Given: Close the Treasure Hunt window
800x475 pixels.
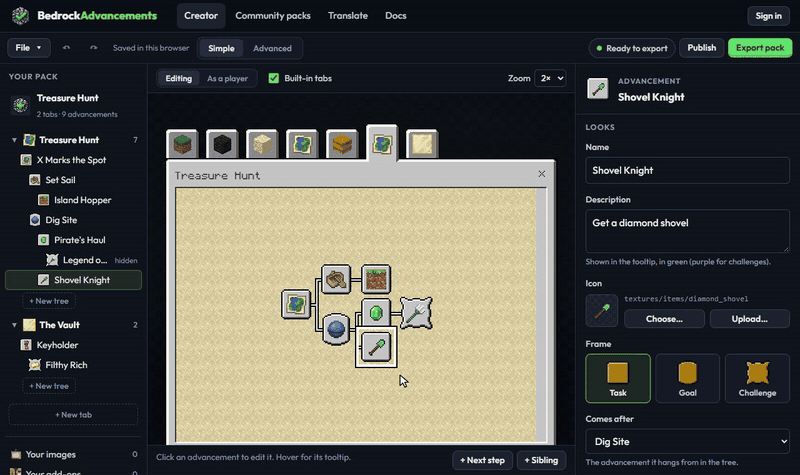Looking at the screenshot, I should click(541, 174).
